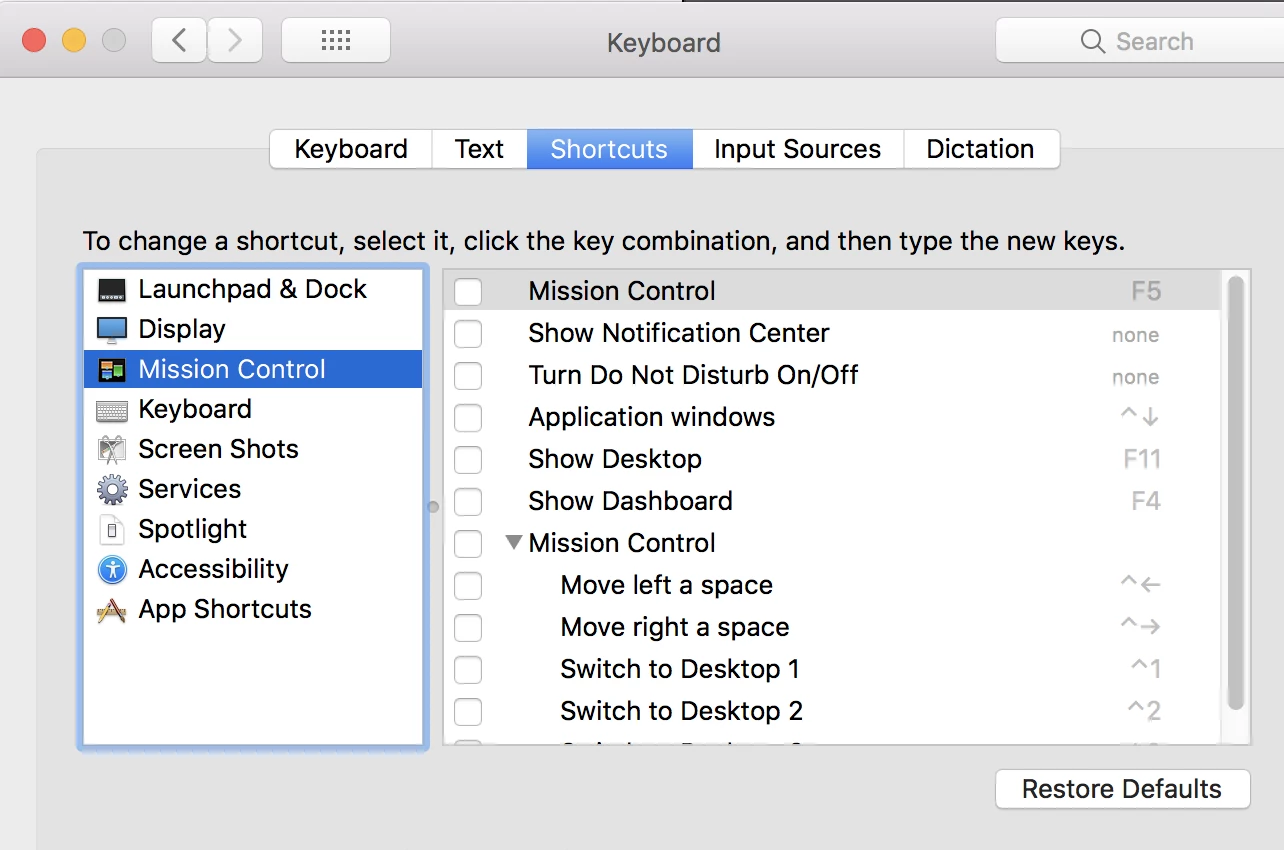Click the F11 key combination for Show Desktop
This screenshot has width=1284, height=850.
tap(1141, 460)
